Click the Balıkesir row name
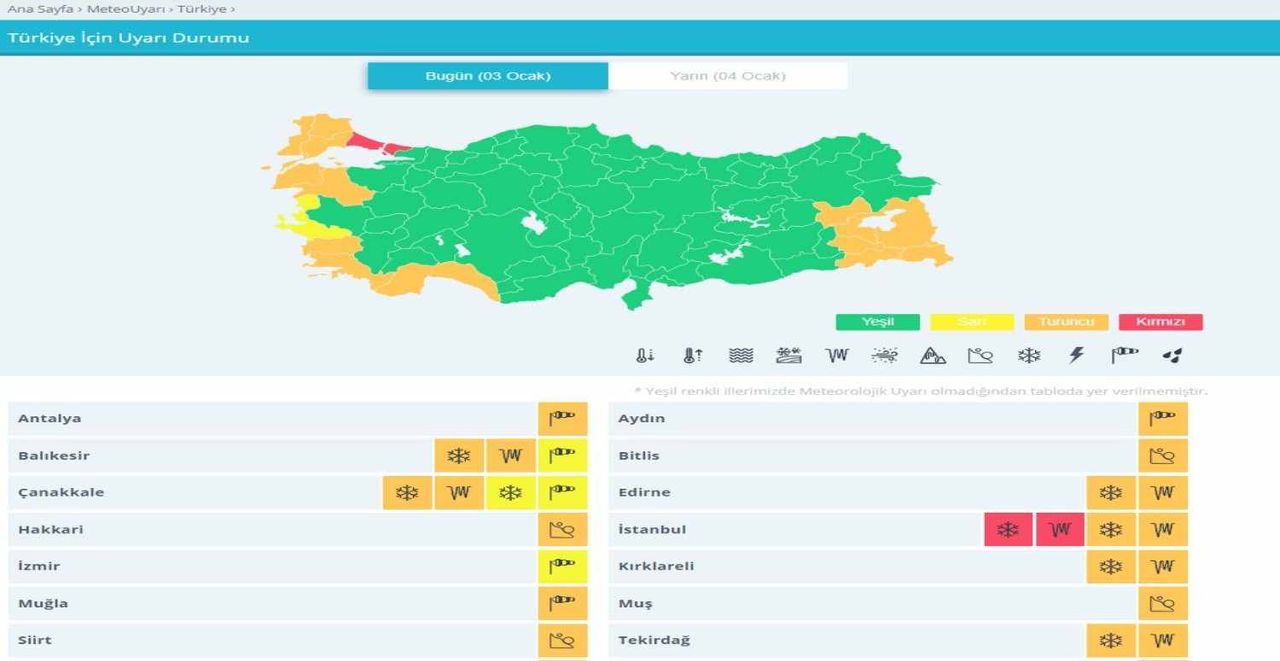The image size is (1280, 661). (54, 455)
